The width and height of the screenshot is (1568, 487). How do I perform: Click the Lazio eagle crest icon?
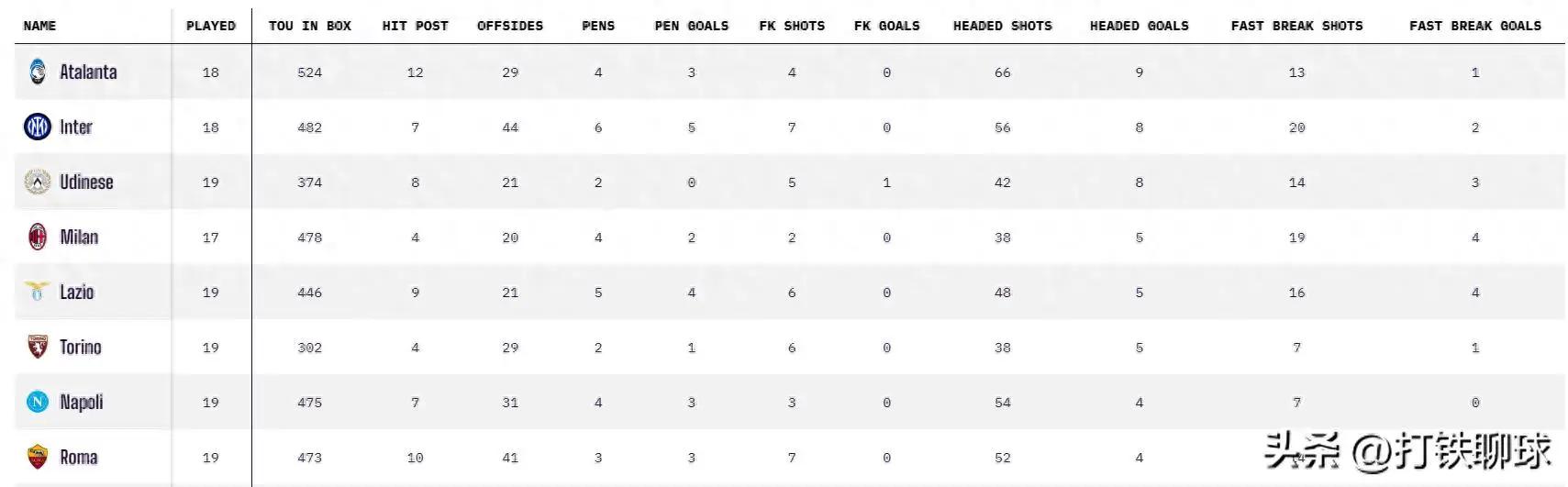38,292
